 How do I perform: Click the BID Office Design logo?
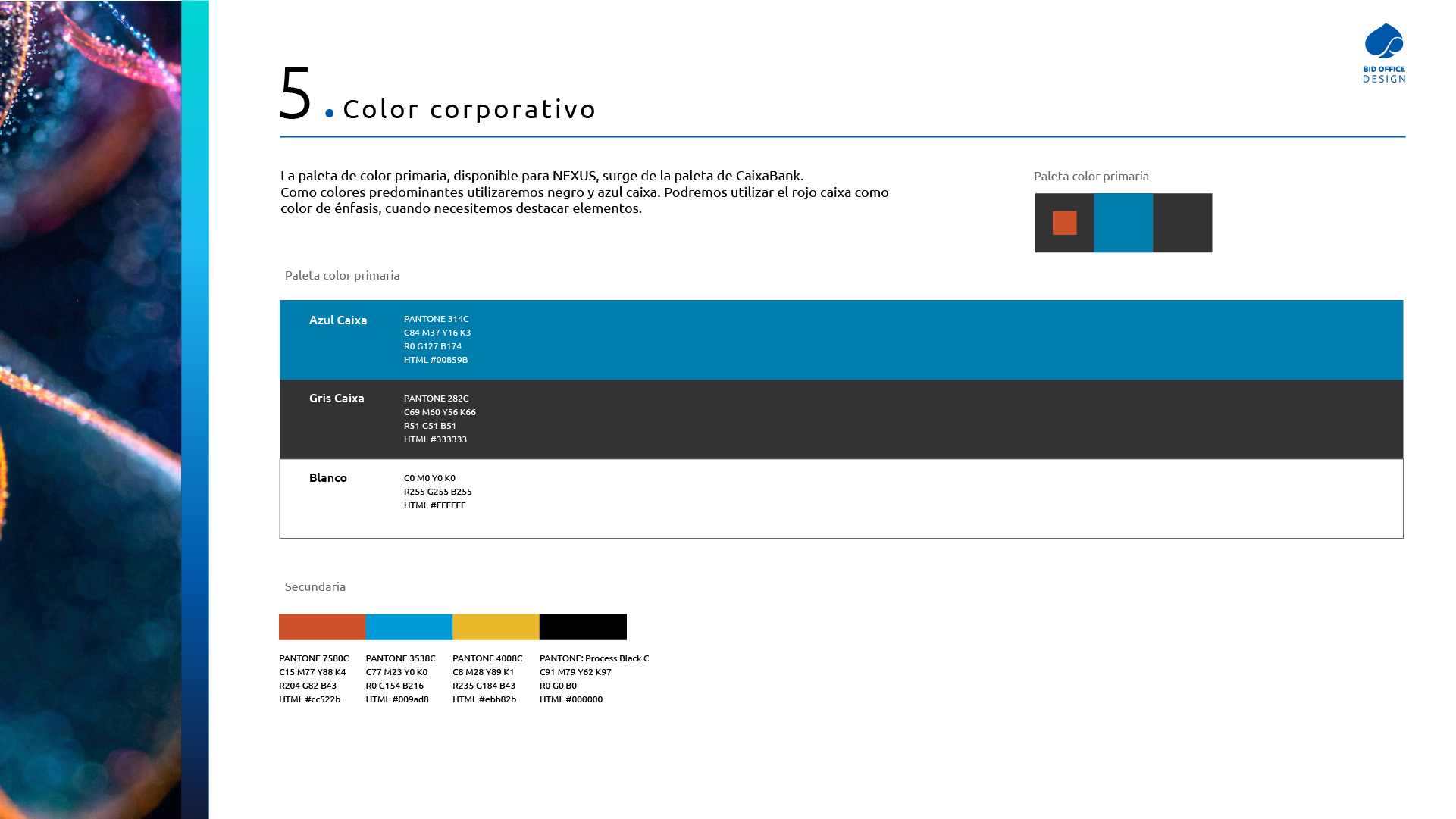[x=1384, y=53]
